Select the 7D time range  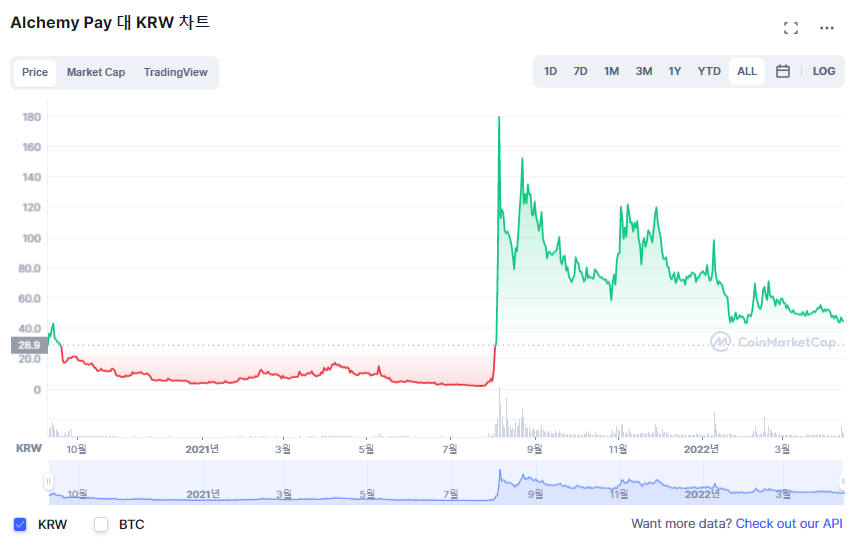tap(580, 71)
